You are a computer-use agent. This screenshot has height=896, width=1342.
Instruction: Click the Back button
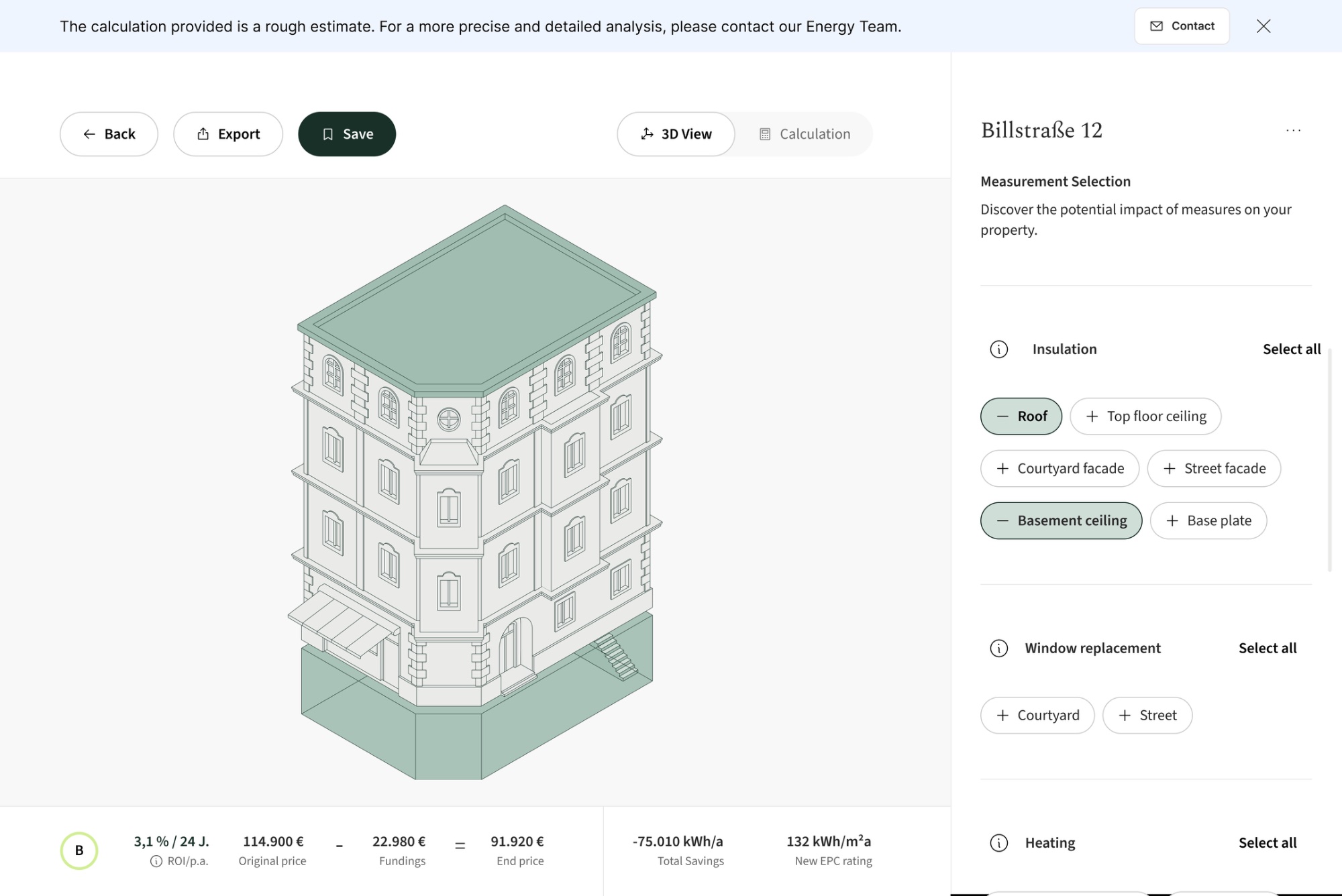point(109,134)
